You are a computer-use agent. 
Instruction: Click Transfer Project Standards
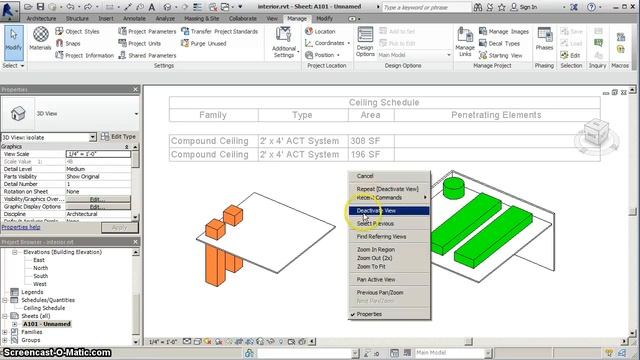pos(219,31)
